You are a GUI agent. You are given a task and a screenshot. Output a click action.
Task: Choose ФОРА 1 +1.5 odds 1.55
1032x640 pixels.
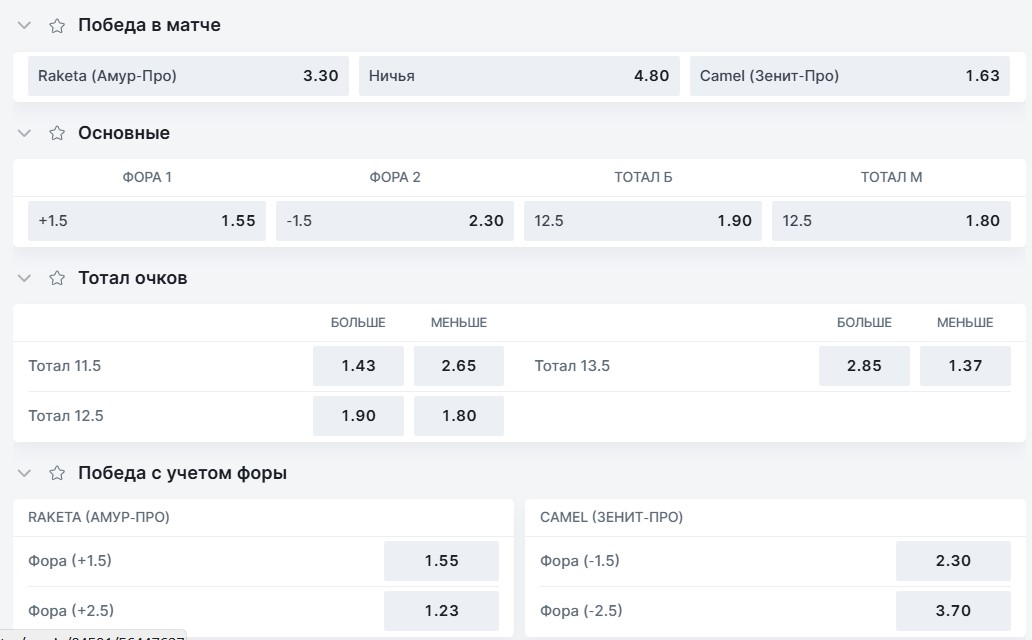147,221
